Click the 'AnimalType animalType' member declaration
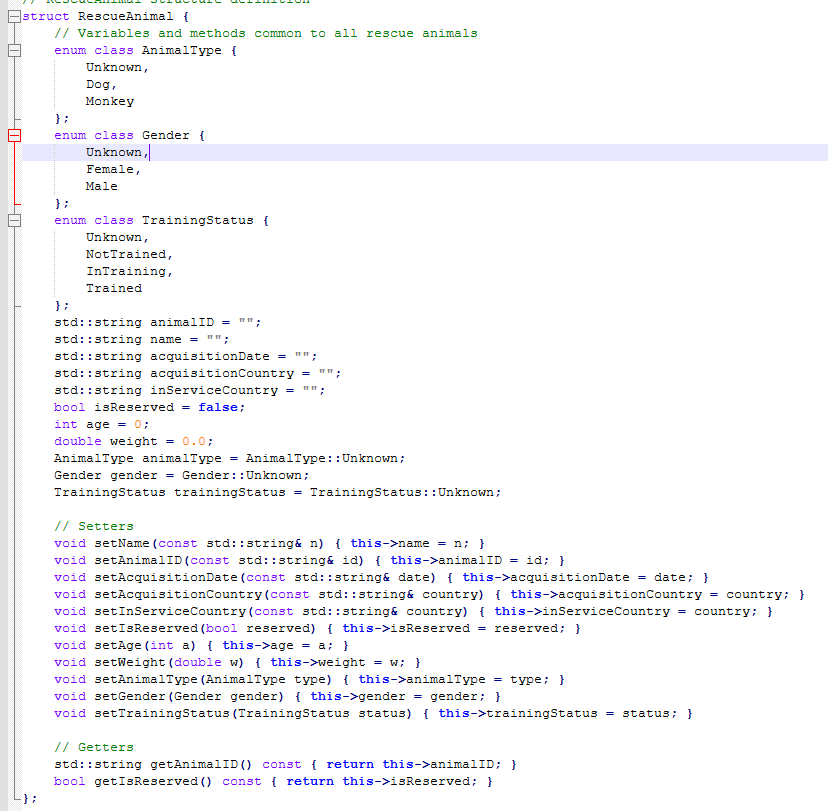Image resolution: width=828 pixels, height=811 pixels. click(229, 458)
